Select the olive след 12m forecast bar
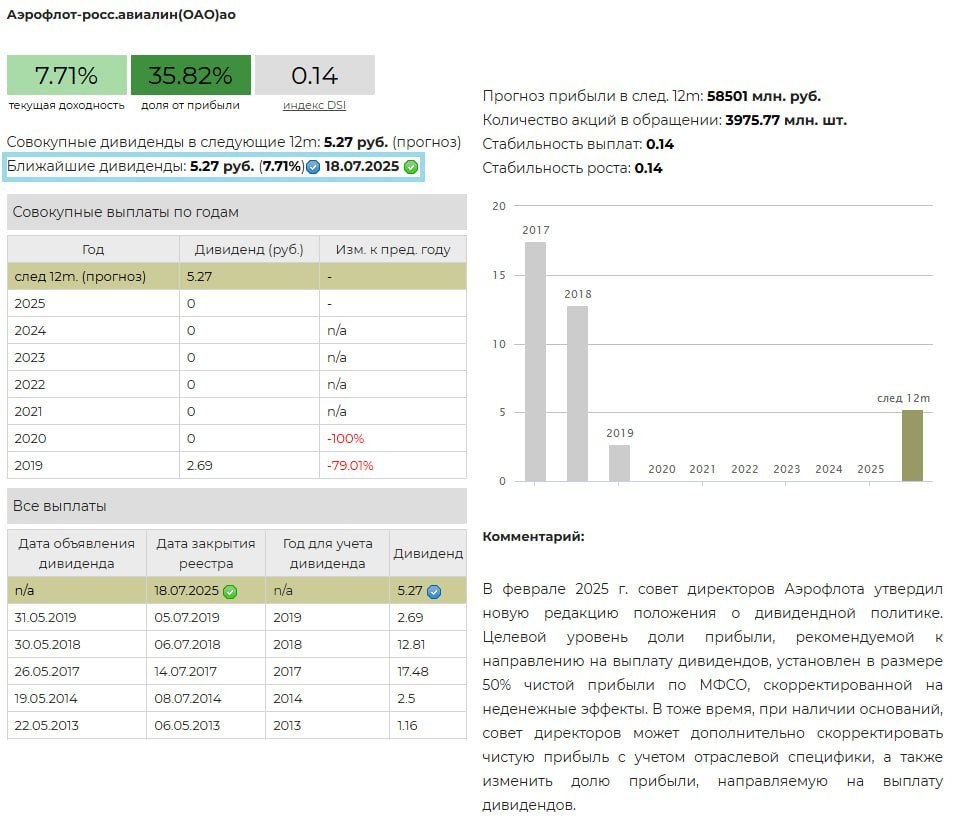 [x=912, y=445]
